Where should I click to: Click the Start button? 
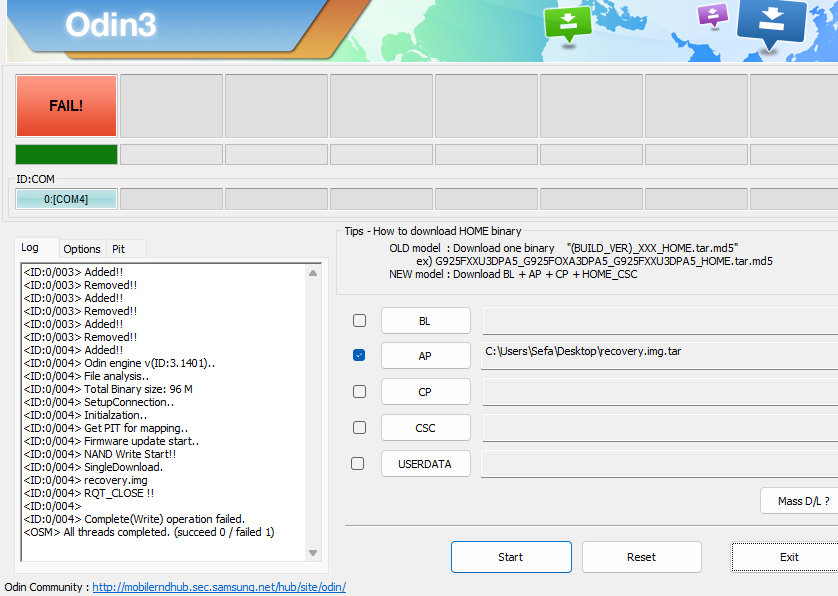[511, 557]
